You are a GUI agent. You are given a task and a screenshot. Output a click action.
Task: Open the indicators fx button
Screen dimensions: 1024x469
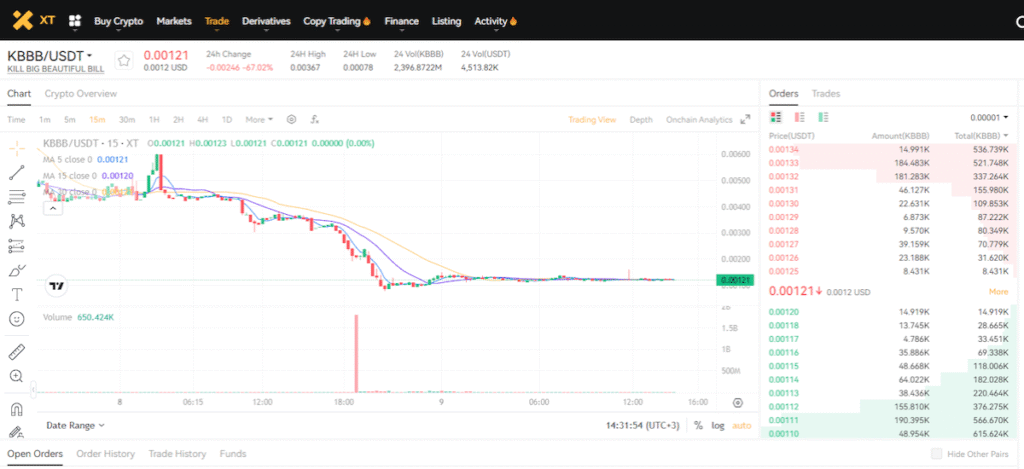tap(315, 119)
